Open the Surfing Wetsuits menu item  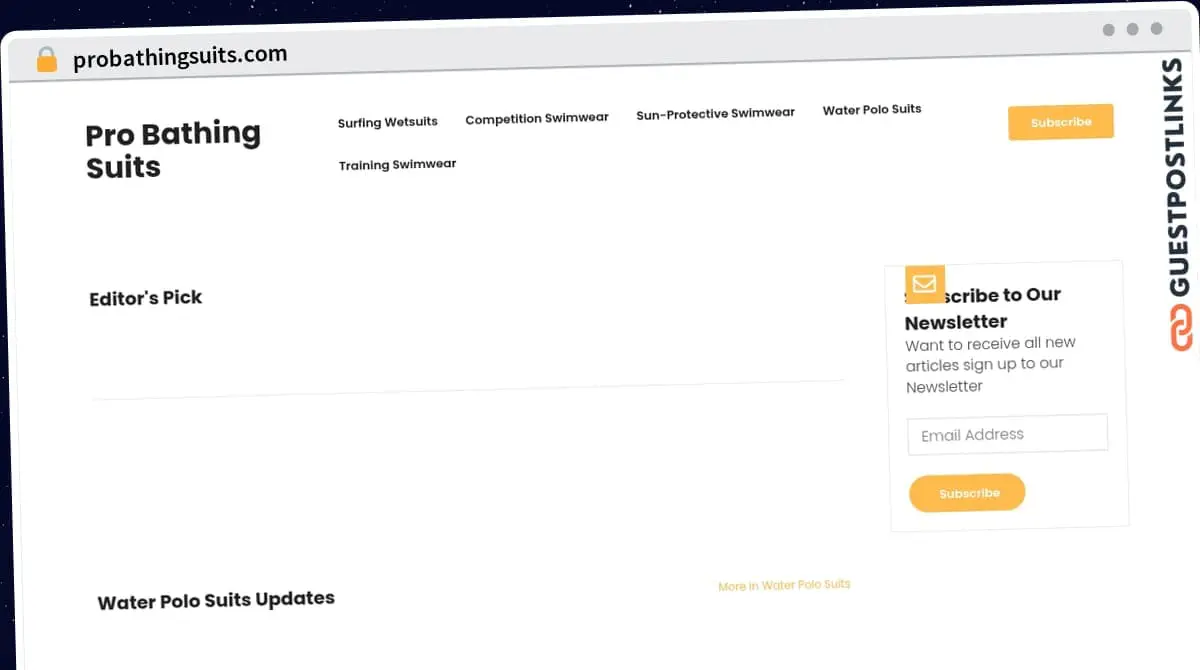coord(388,122)
